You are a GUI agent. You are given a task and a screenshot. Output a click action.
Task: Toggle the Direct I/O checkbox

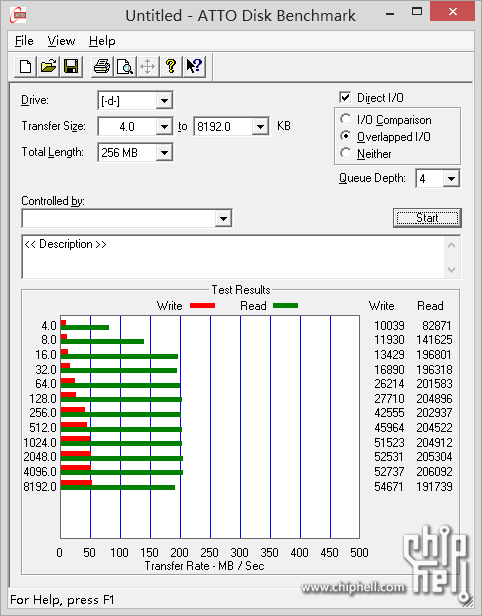345,97
